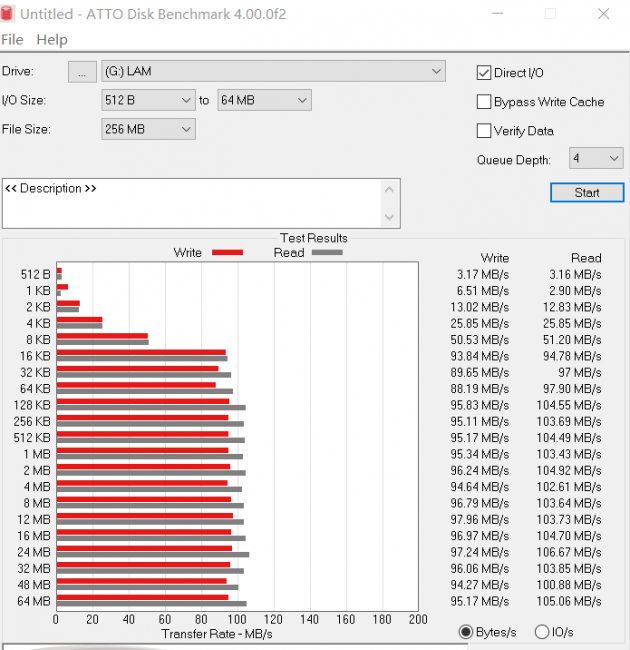Click the Read value 97 MB/s
This screenshot has height=650, width=630.
(x=580, y=372)
